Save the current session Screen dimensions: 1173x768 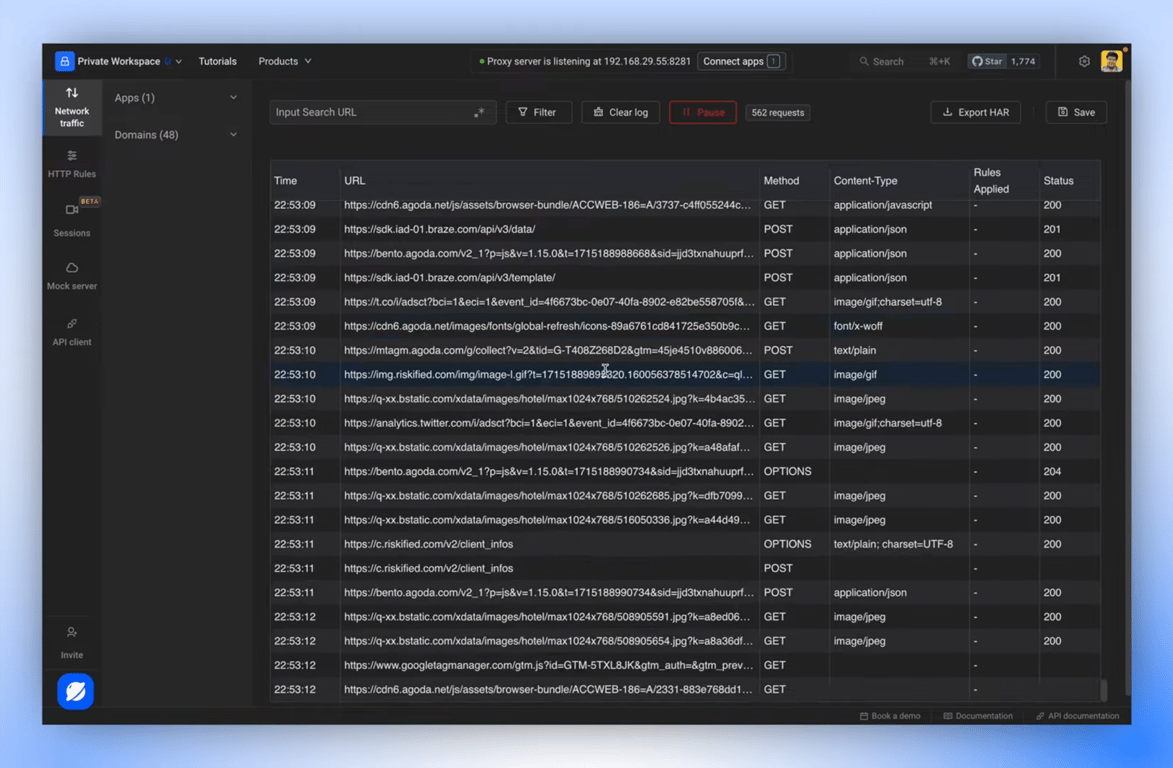(x=1076, y=112)
